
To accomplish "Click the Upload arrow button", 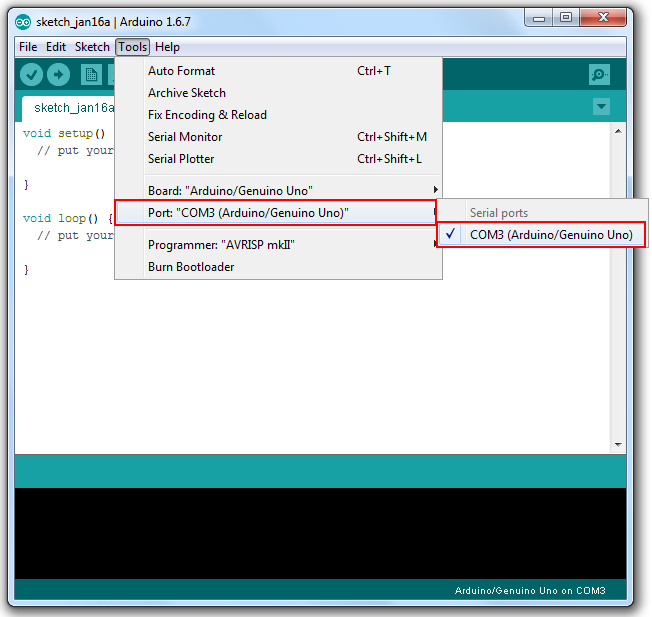I will point(59,74).
